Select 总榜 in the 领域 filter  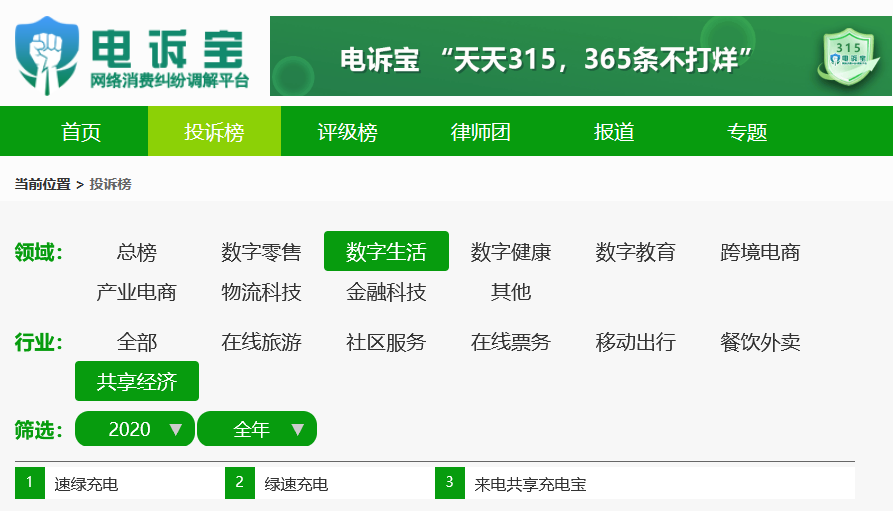(137, 251)
